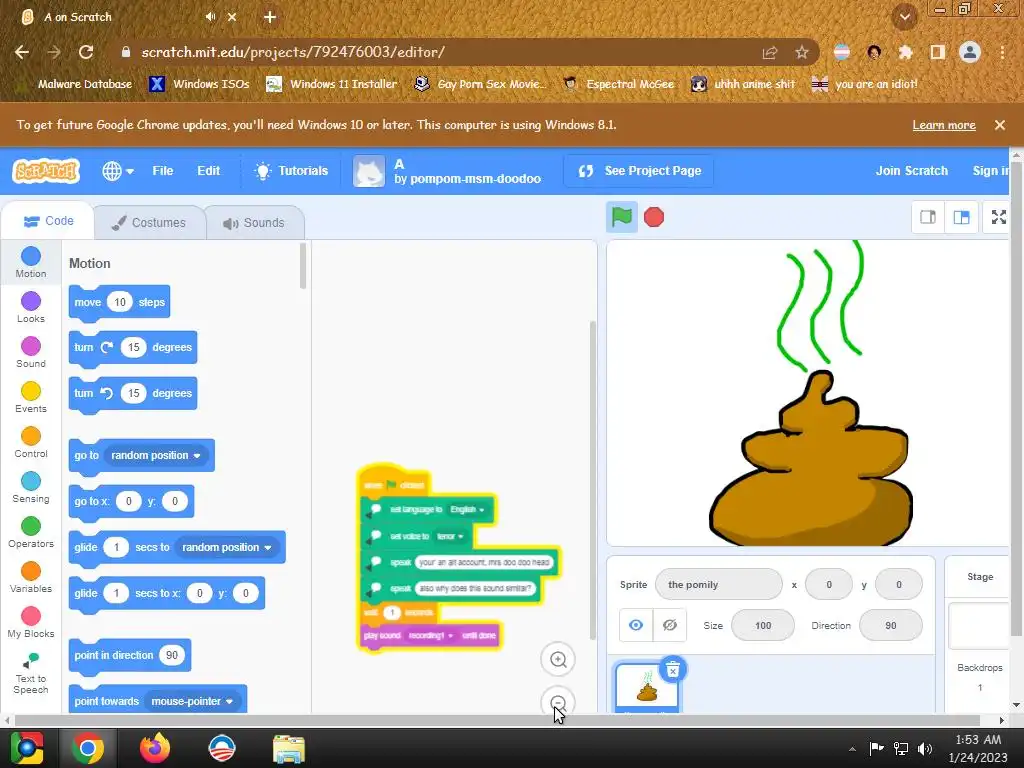1024x768 pixels.
Task: Mute the tab audio icon
Action: pyautogui.click(x=210, y=17)
